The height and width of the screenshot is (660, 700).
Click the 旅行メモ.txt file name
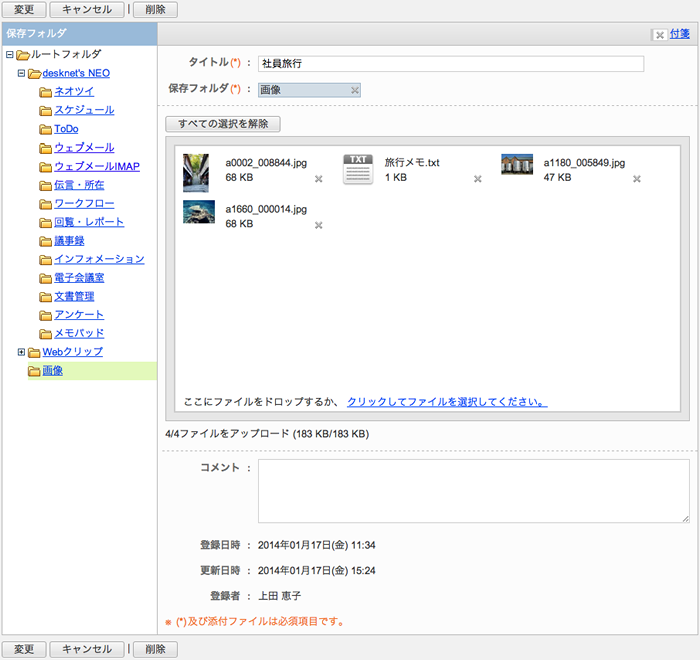point(412,163)
